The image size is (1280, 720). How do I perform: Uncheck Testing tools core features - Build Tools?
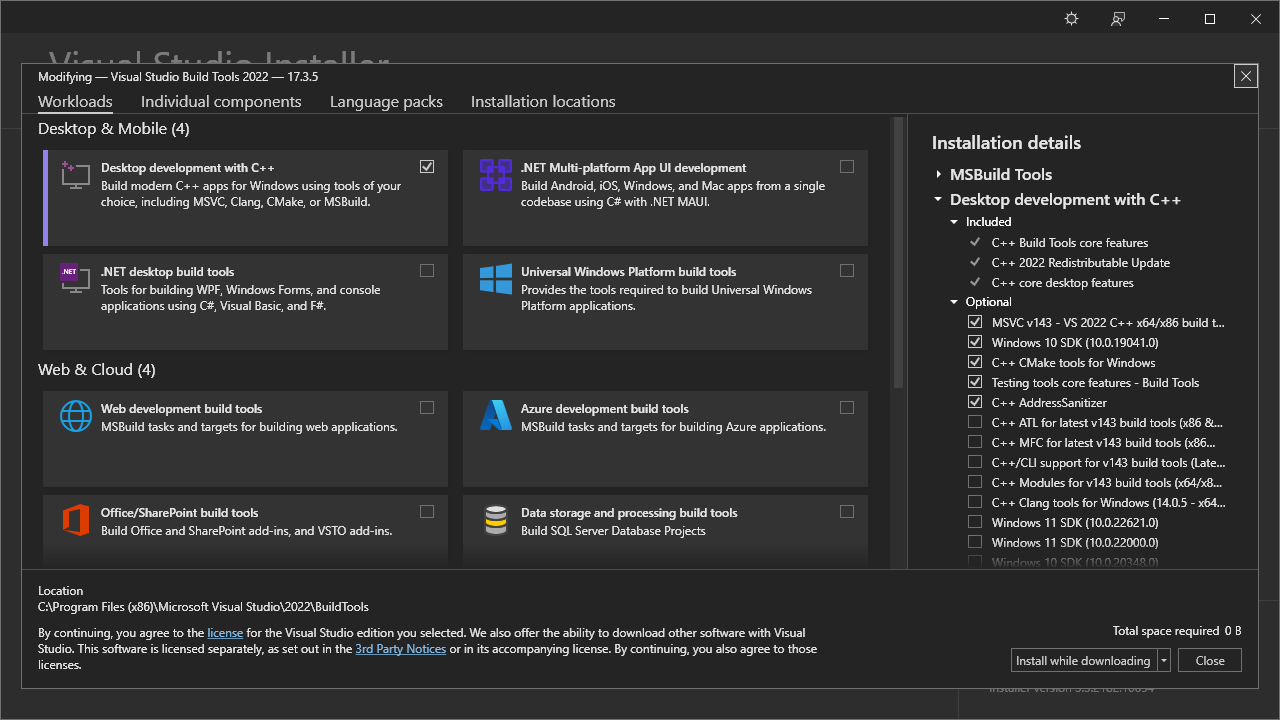[975, 382]
